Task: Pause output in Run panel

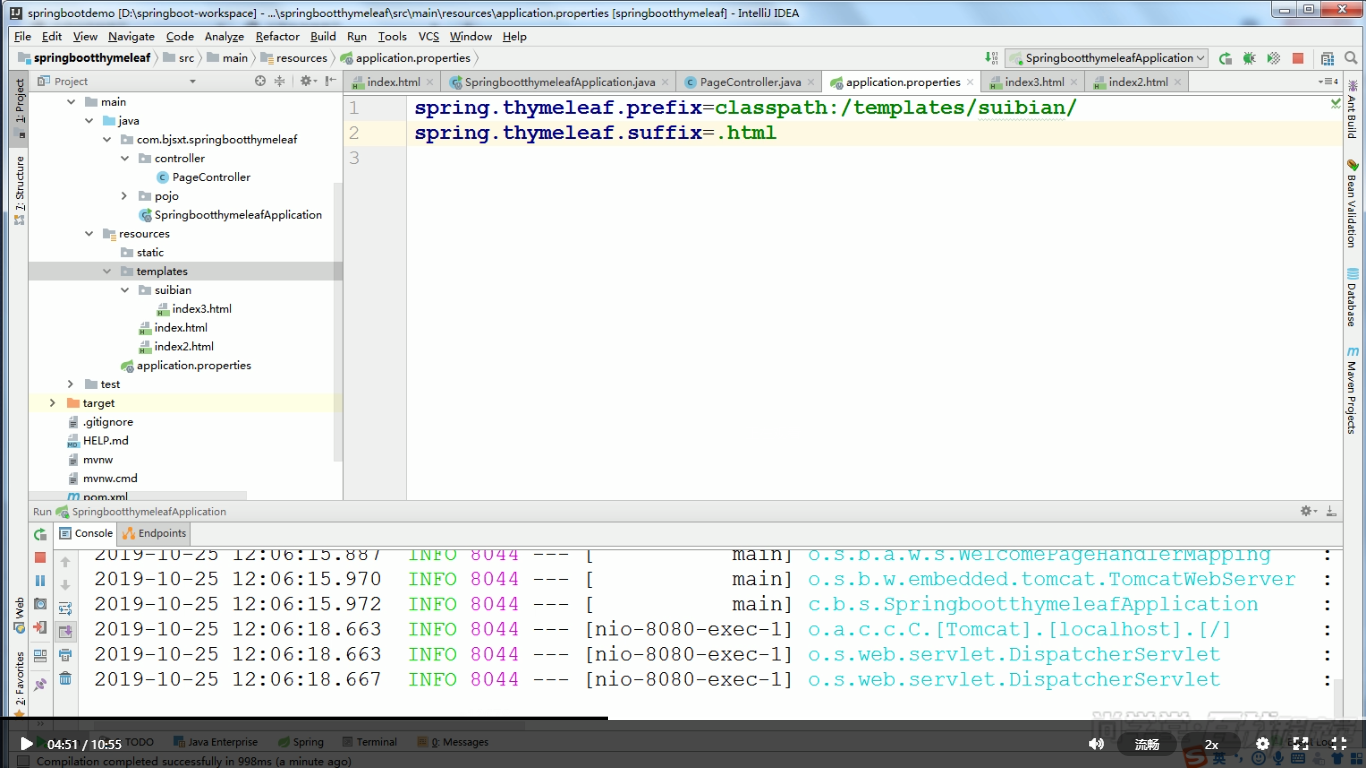Action: (40, 581)
